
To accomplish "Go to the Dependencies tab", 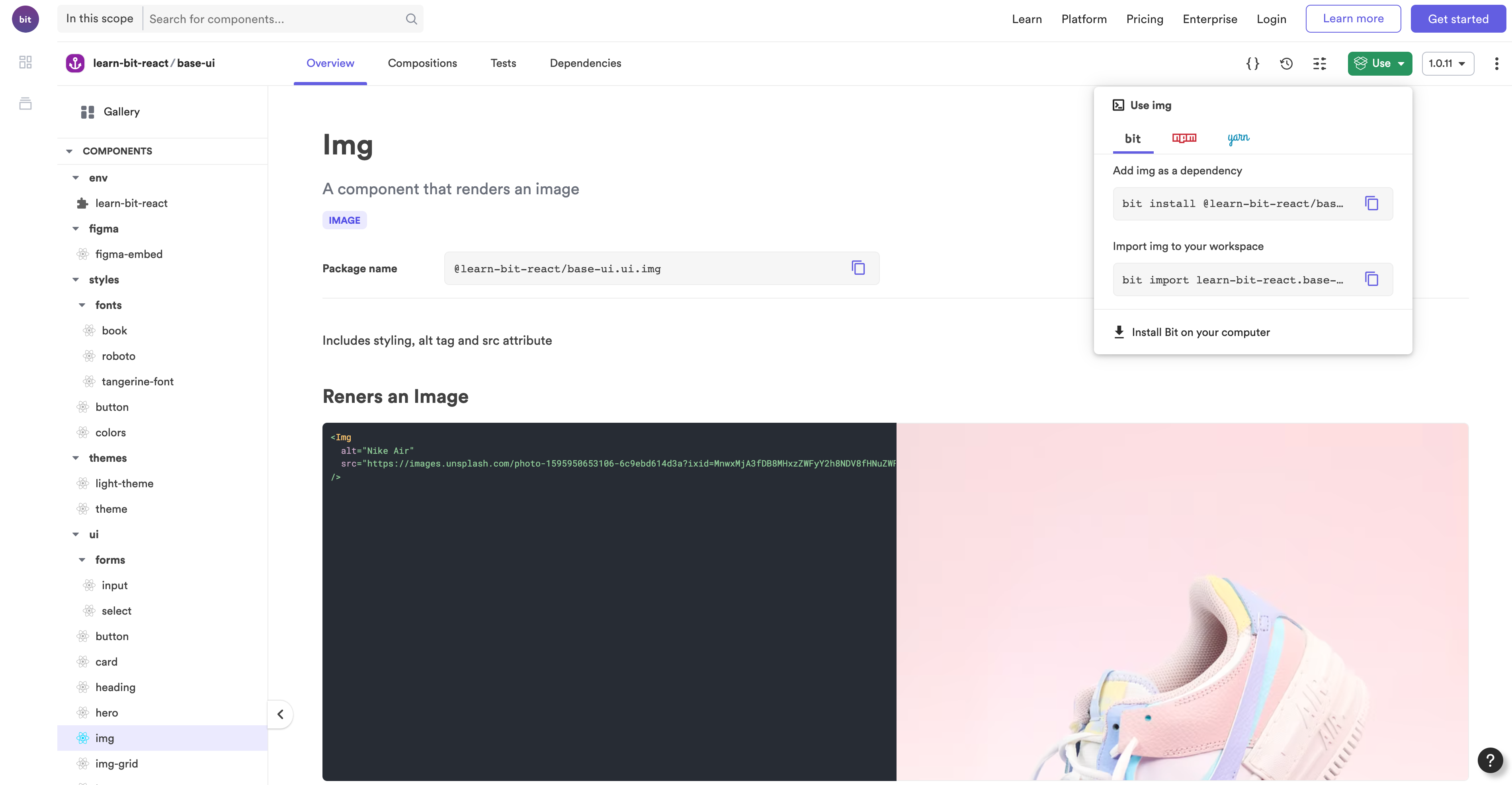I will pos(585,63).
